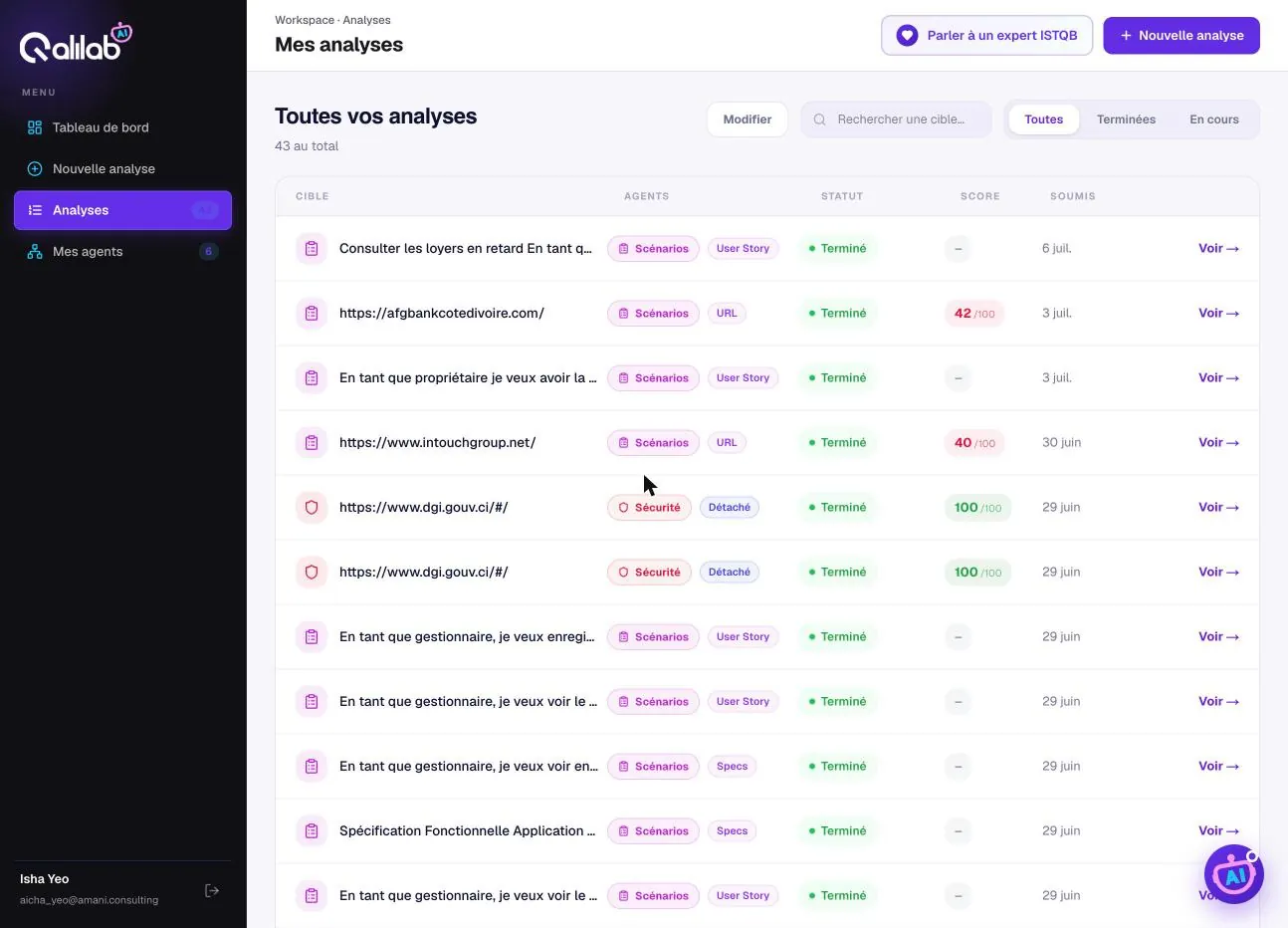Click the clipboard icon for Spécification Fonctionnelle row
1288x928 pixels.
click(312, 831)
